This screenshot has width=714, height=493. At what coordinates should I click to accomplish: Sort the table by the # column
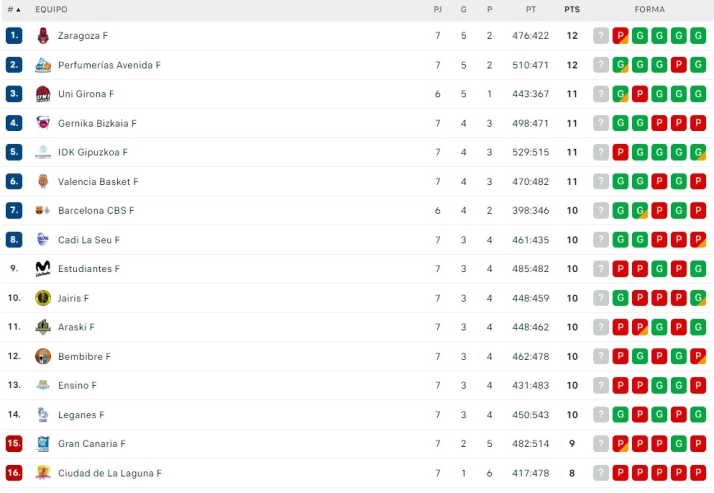click(14, 9)
